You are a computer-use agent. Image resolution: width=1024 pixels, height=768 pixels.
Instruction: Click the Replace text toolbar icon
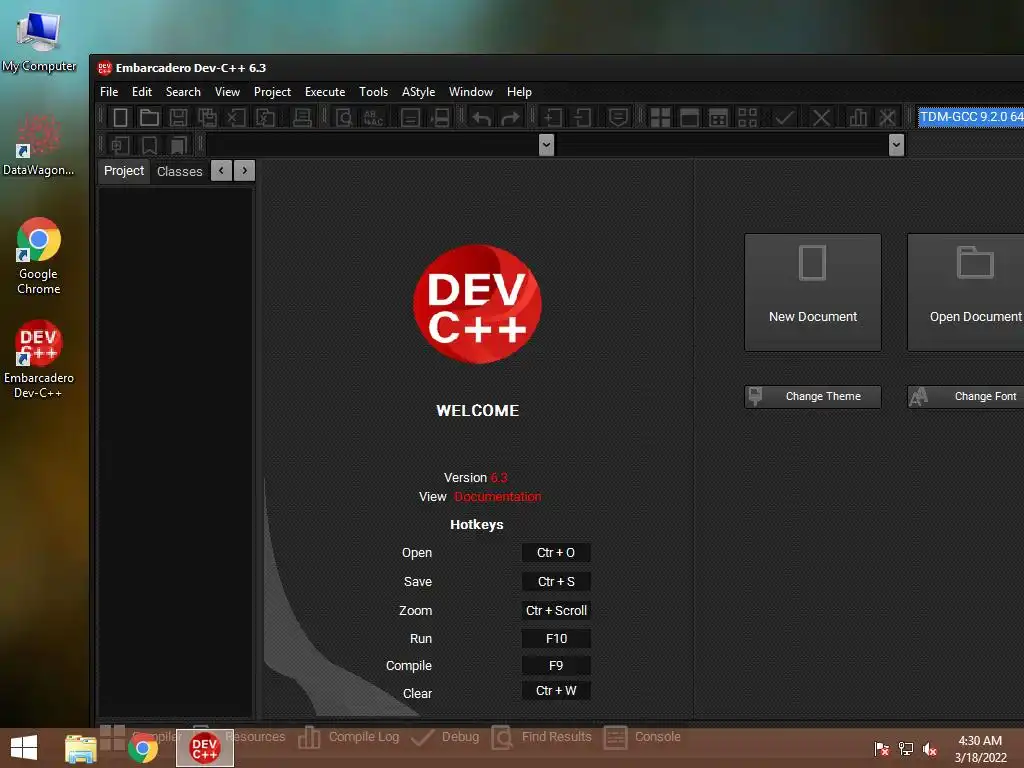tap(374, 118)
